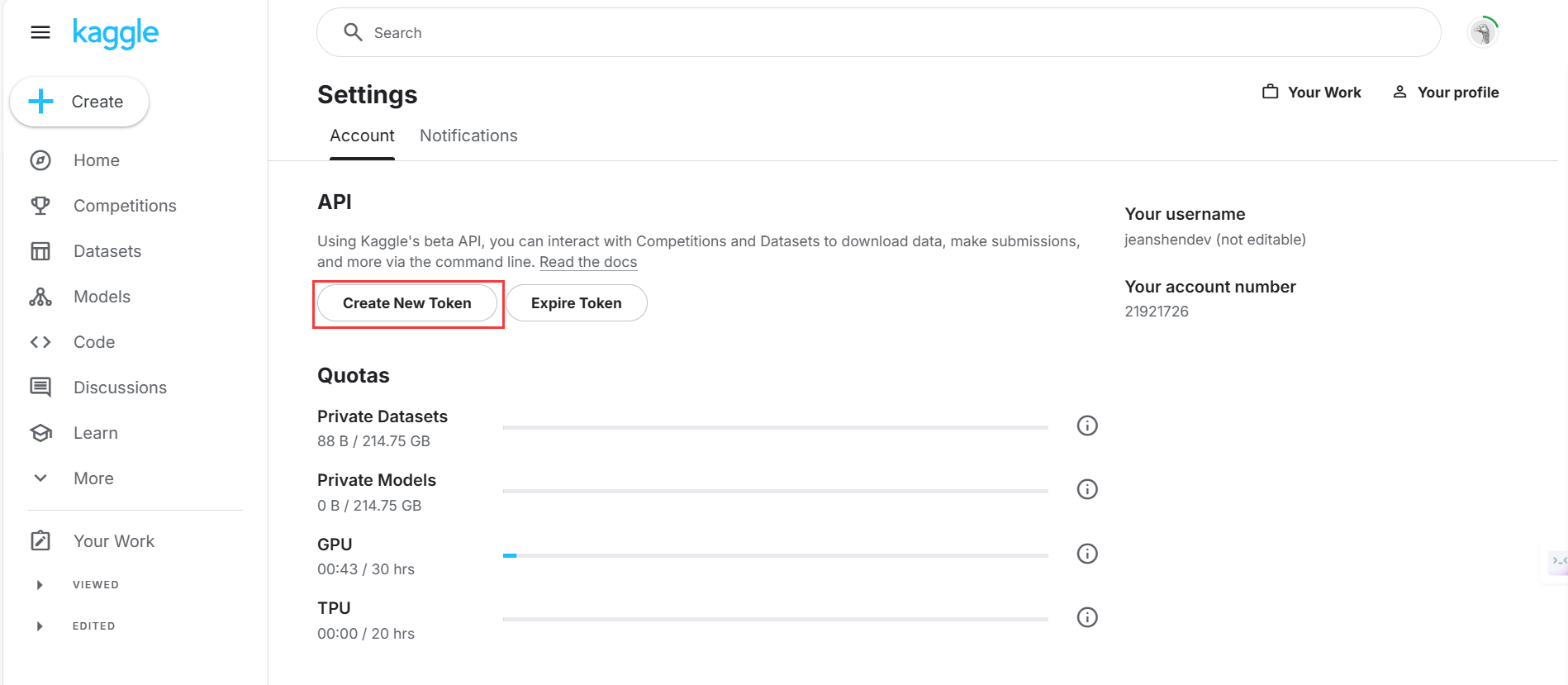Viewport: 1568px width, 685px height.
Task: Expand the Edited list
Action: (x=40, y=626)
